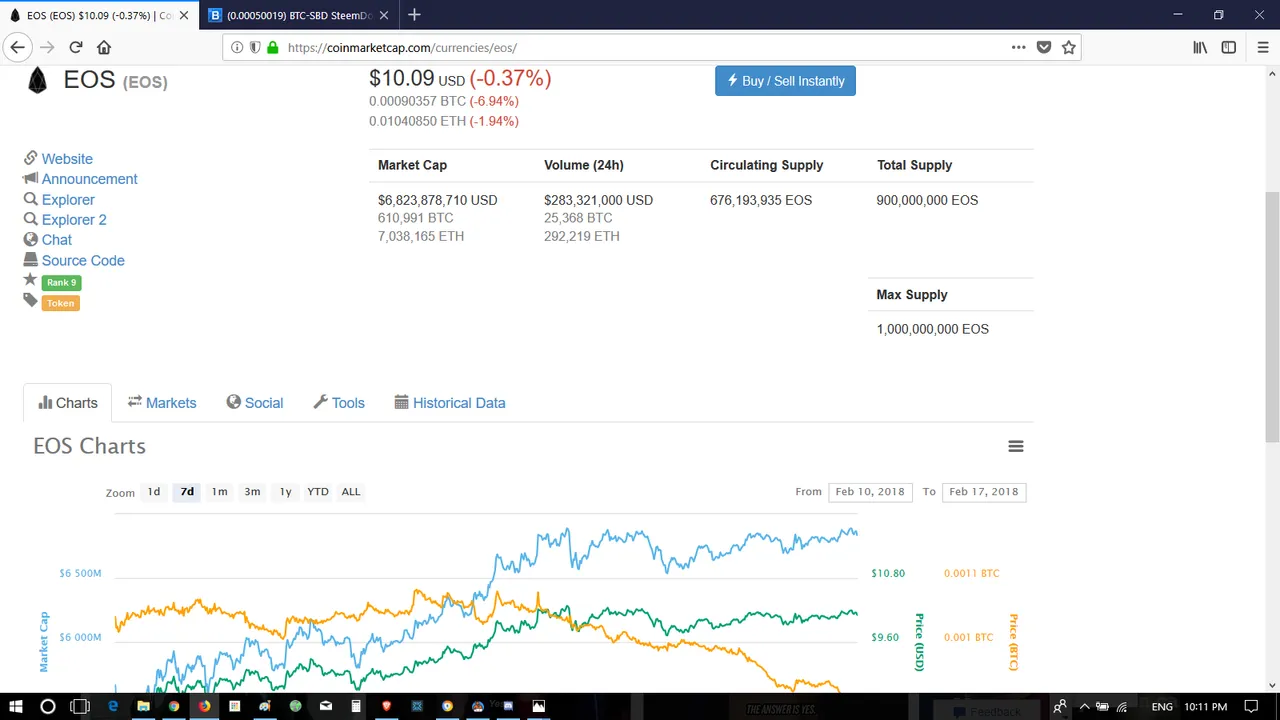Open the Firefox hamburger menu

tap(1263, 47)
